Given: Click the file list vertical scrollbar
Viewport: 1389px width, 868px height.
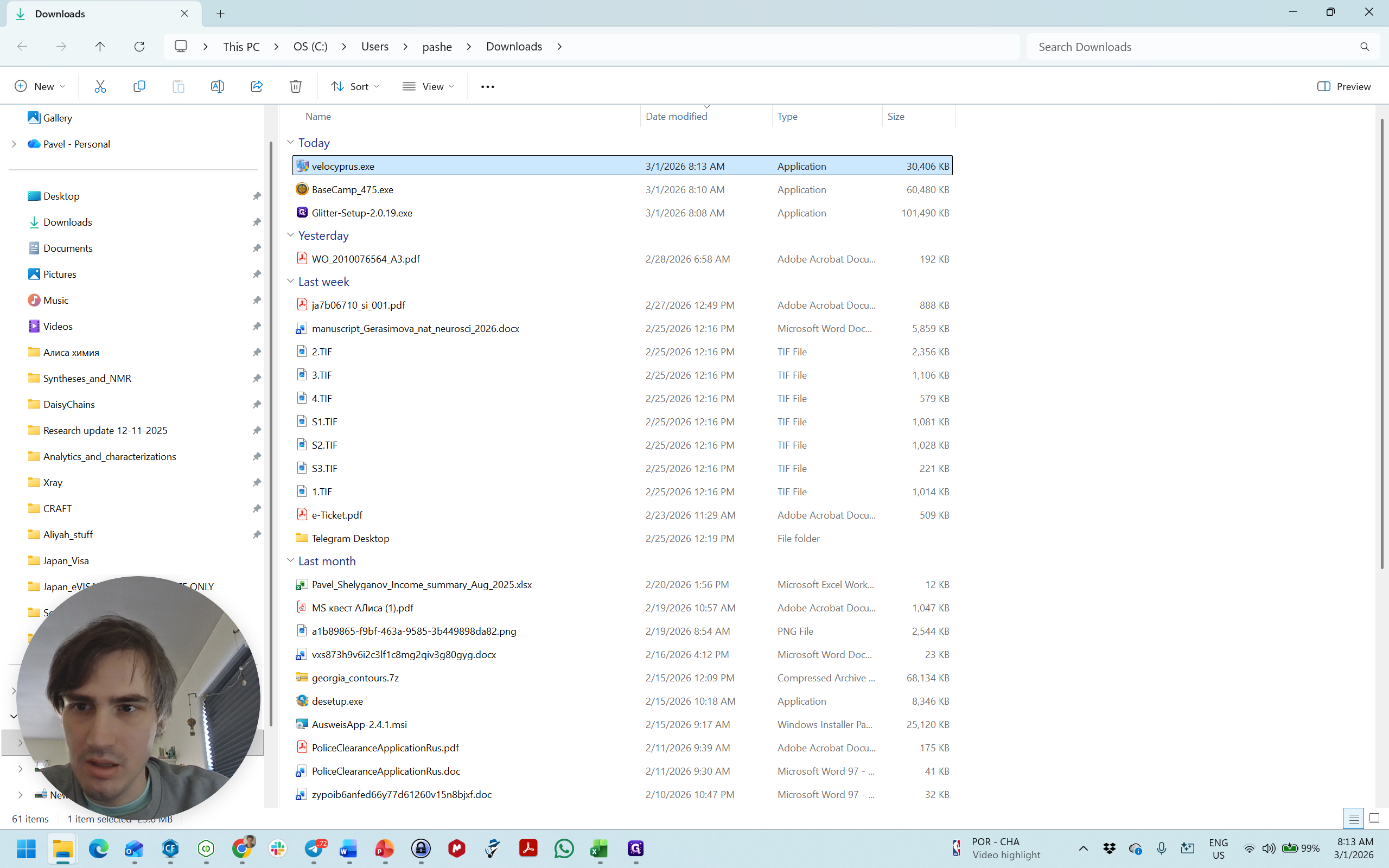Looking at the screenshot, I should tap(1381, 344).
